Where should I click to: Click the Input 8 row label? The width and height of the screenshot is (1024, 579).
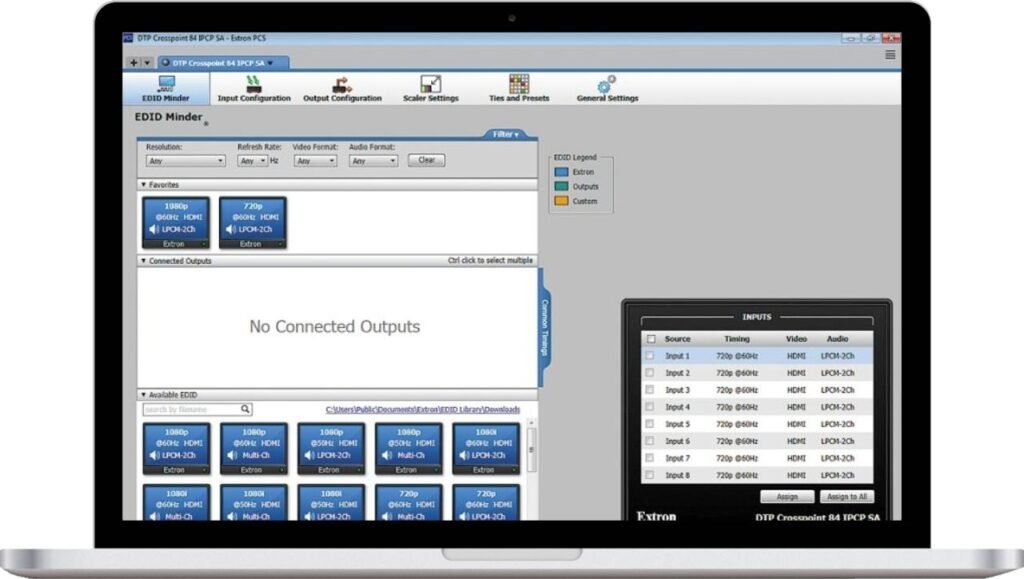click(x=677, y=475)
